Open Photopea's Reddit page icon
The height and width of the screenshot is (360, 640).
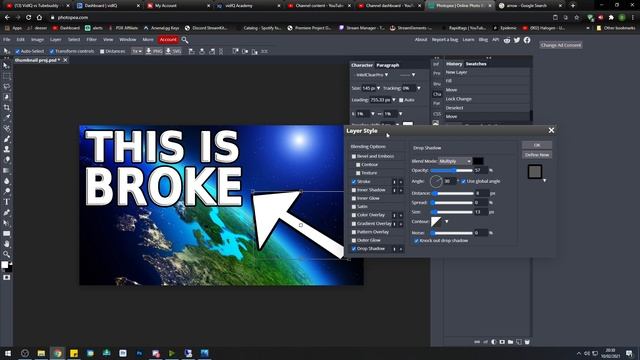[507, 40]
